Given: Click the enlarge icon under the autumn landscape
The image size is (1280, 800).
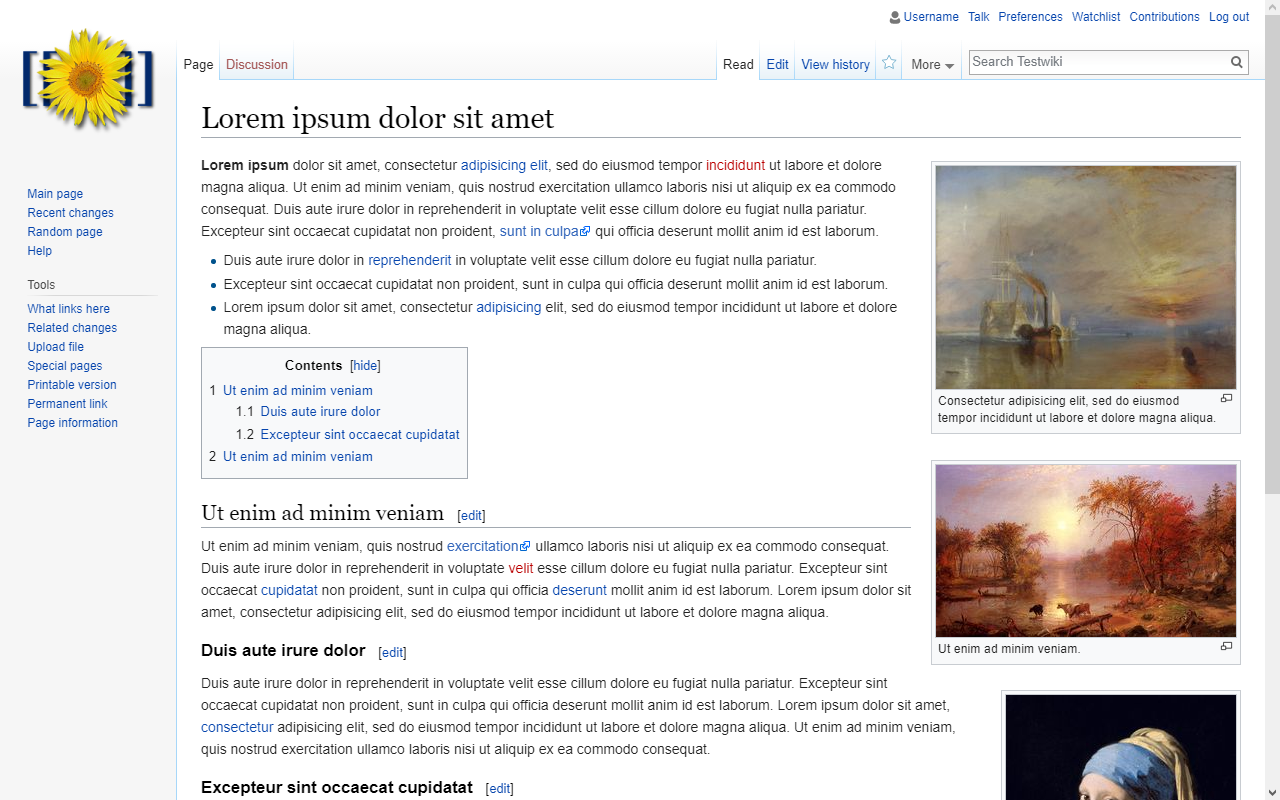Looking at the screenshot, I should 1226,647.
